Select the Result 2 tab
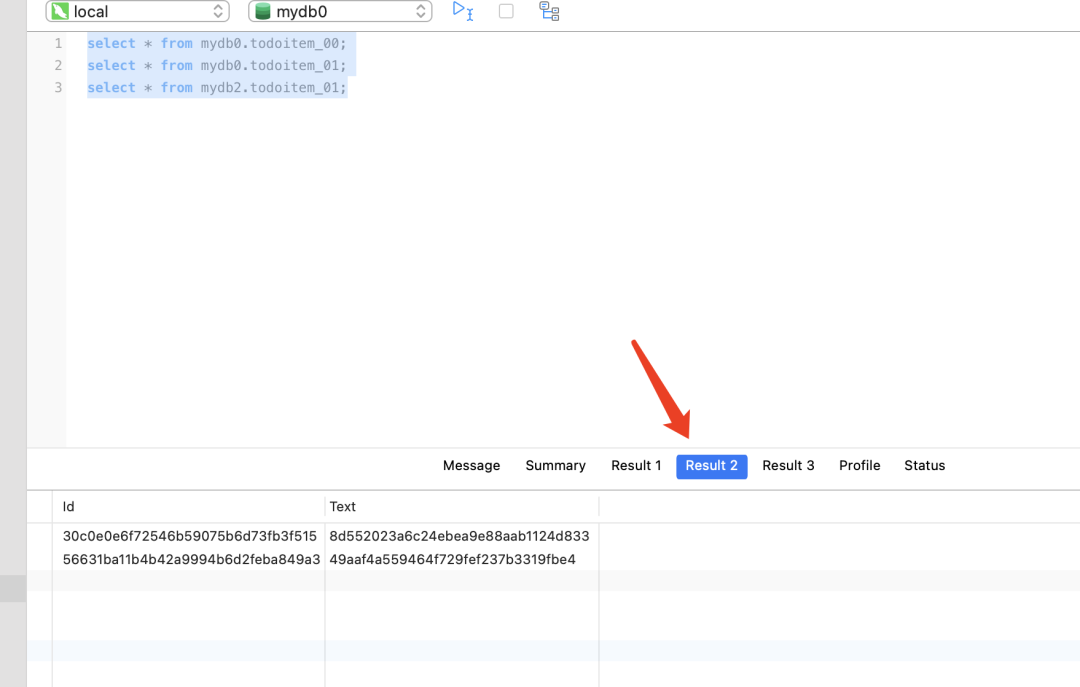 [712, 466]
